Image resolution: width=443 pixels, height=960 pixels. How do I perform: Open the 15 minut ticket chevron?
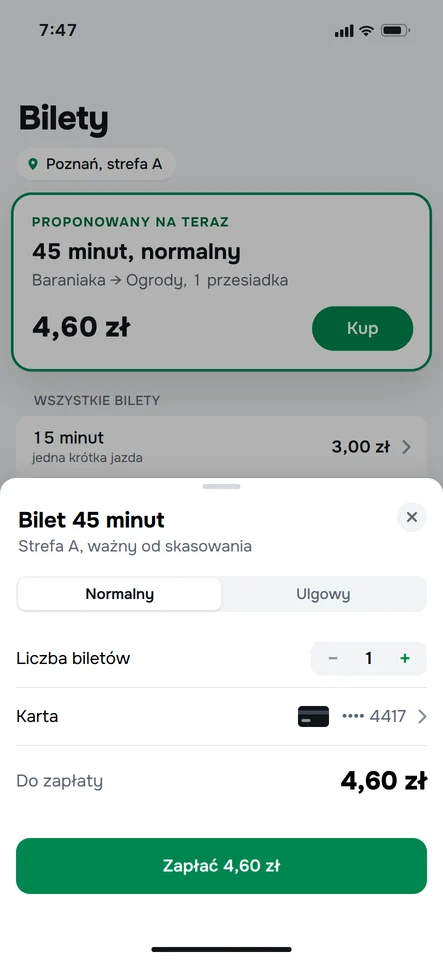click(406, 448)
